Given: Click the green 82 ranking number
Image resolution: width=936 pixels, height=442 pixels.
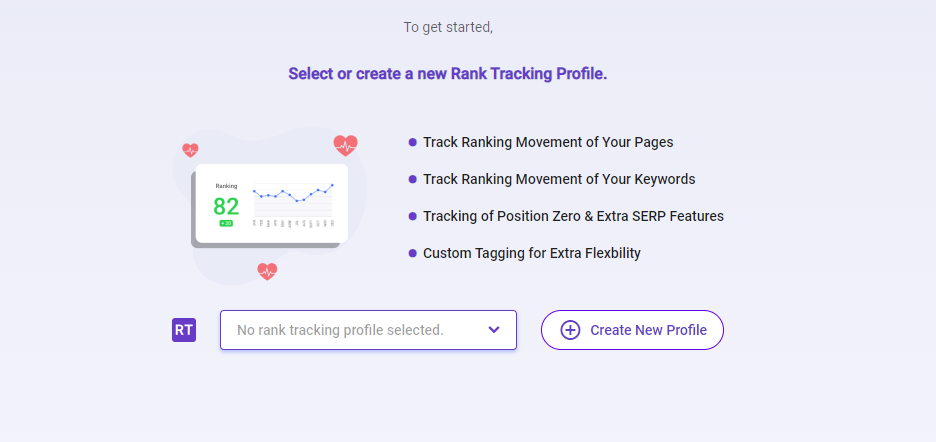Looking at the screenshot, I should (x=226, y=207).
